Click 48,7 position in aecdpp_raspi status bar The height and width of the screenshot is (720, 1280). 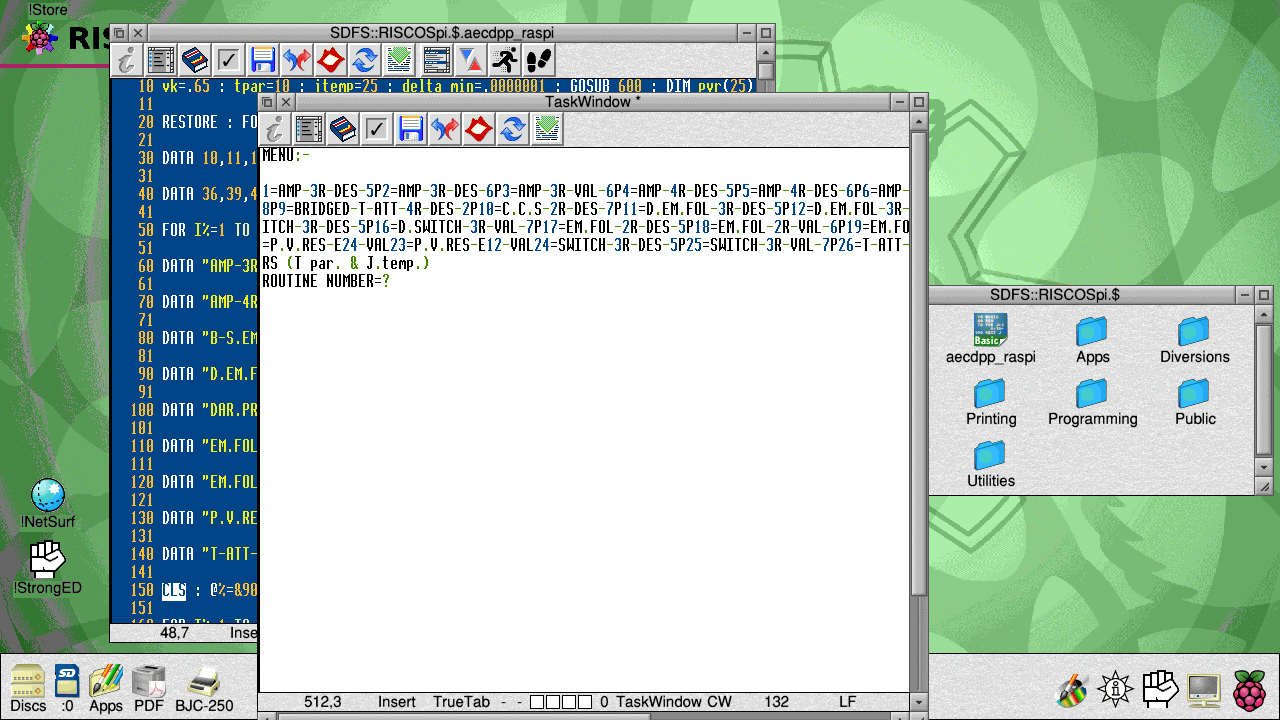(x=175, y=632)
